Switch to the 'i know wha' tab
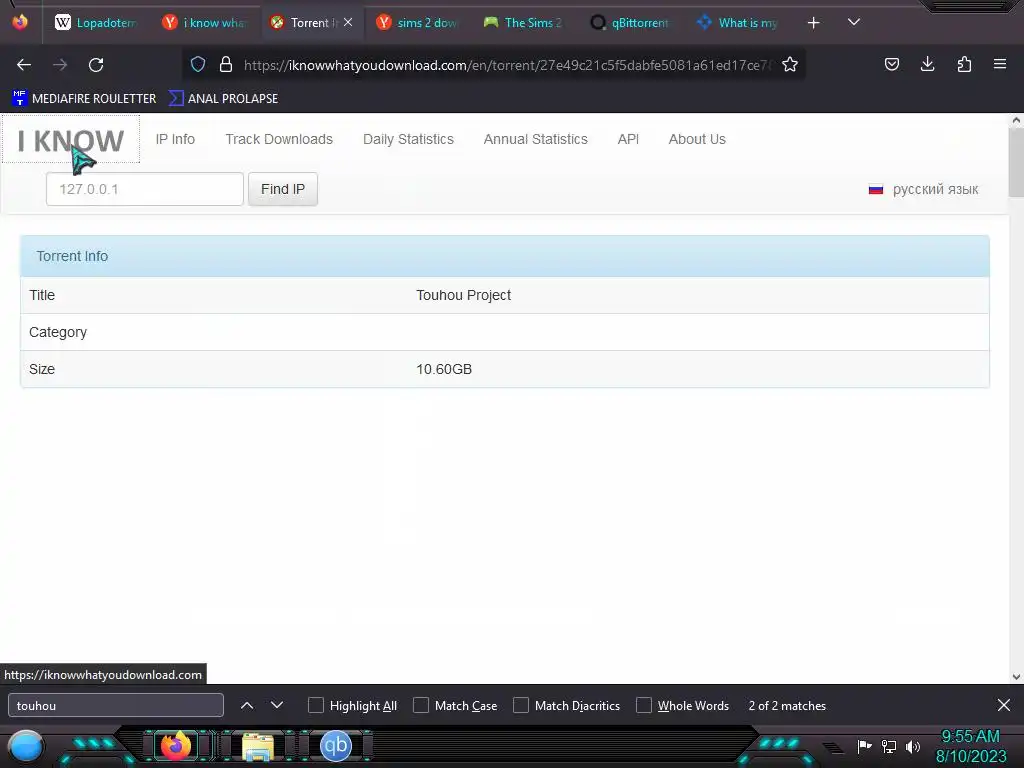 (x=205, y=23)
